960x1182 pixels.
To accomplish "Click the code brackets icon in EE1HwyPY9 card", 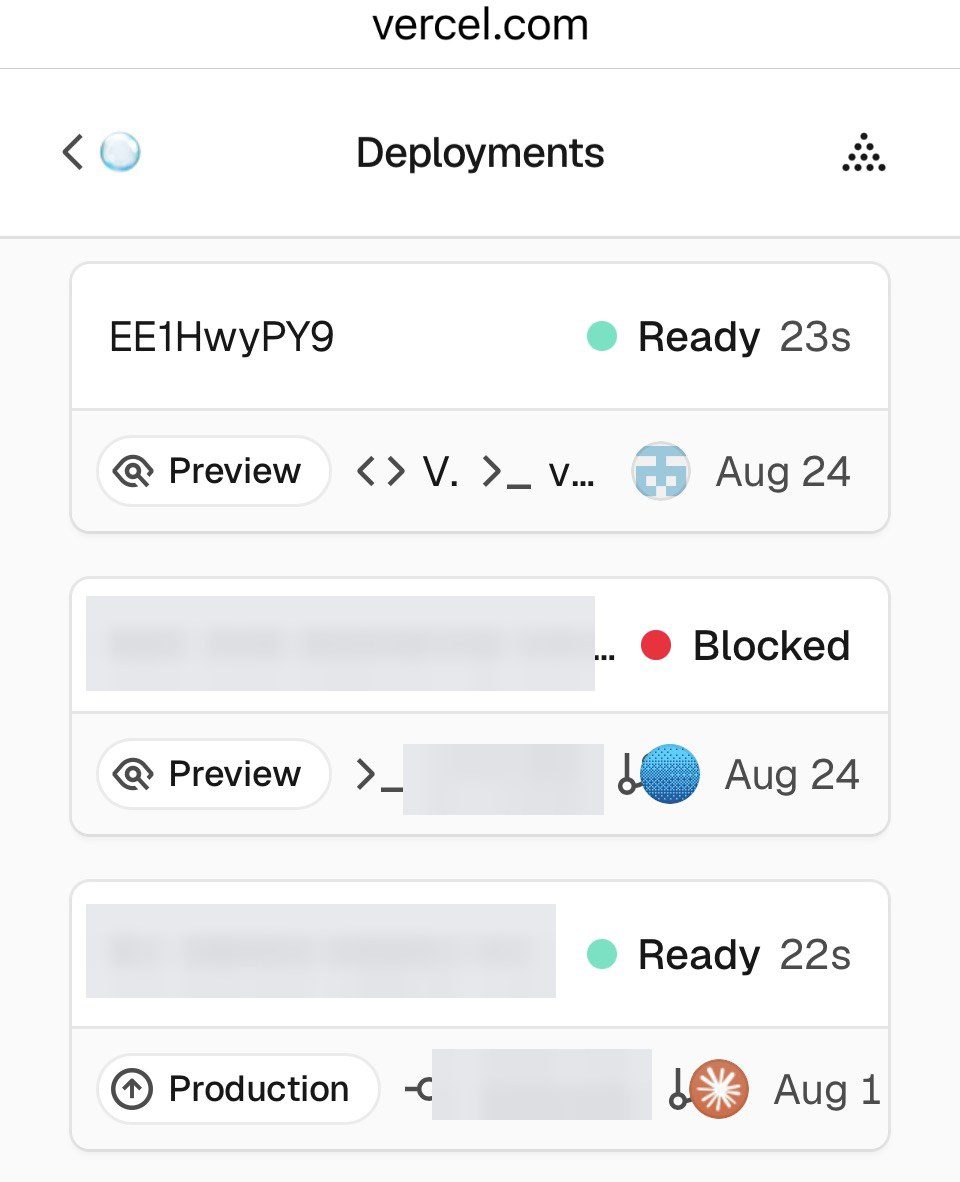I will 381,472.
